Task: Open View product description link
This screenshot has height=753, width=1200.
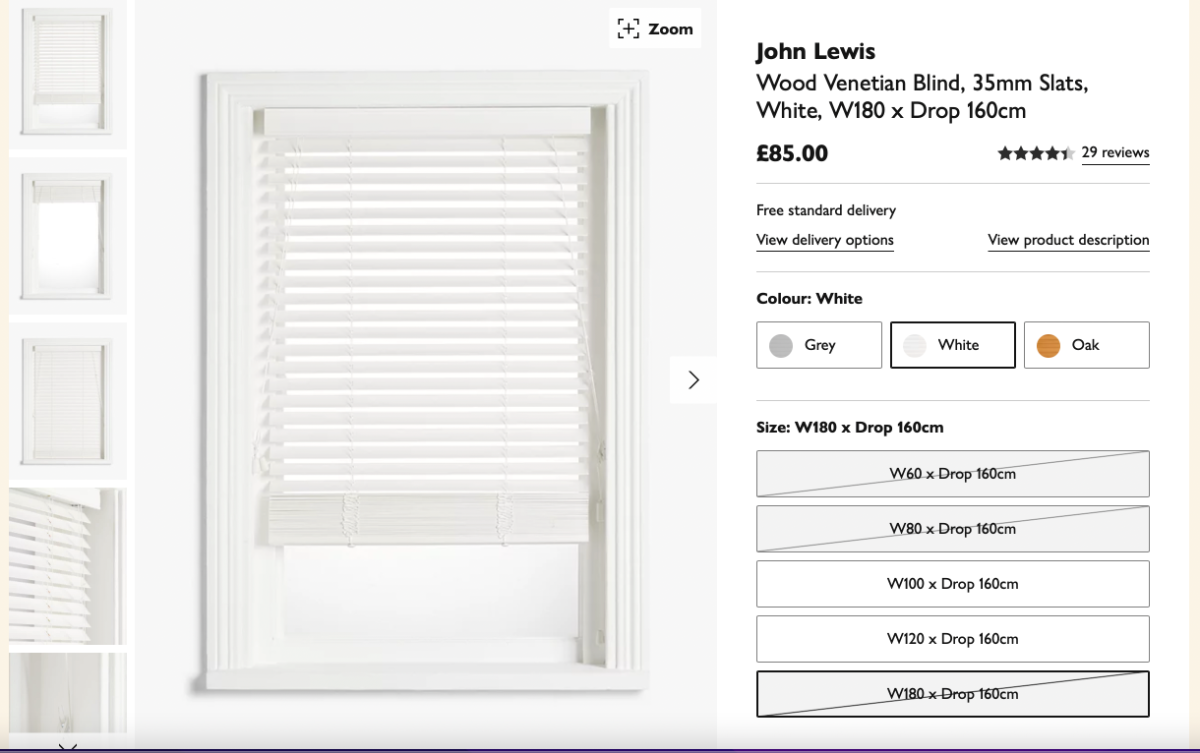Action: pyautogui.click(x=1068, y=240)
